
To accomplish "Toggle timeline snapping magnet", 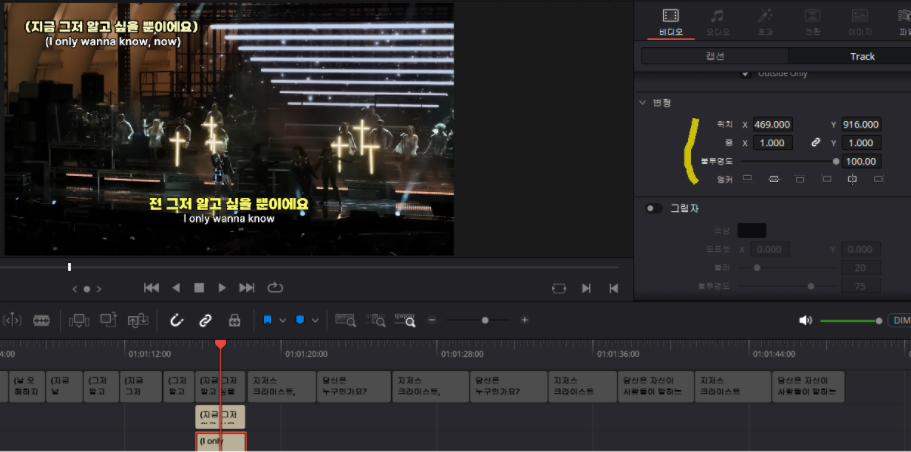I will (177, 320).
